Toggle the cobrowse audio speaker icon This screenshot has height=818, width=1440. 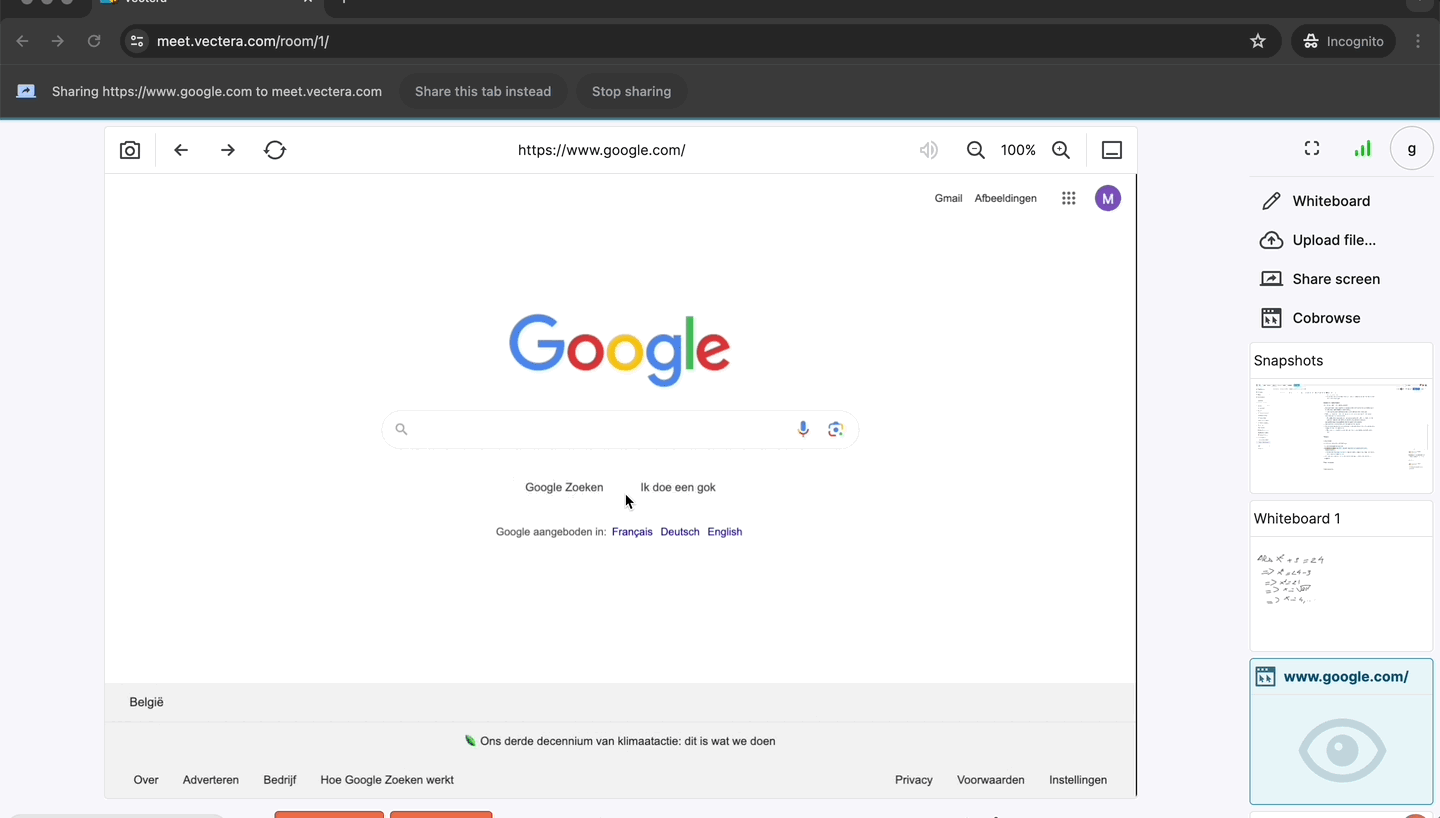click(929, 150)
